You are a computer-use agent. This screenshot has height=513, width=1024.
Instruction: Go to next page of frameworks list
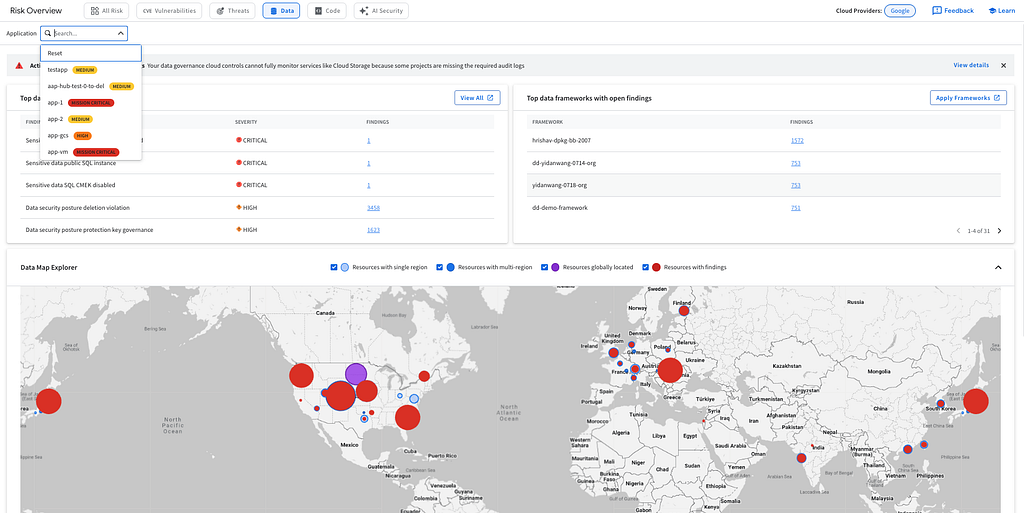point(1000,230)
